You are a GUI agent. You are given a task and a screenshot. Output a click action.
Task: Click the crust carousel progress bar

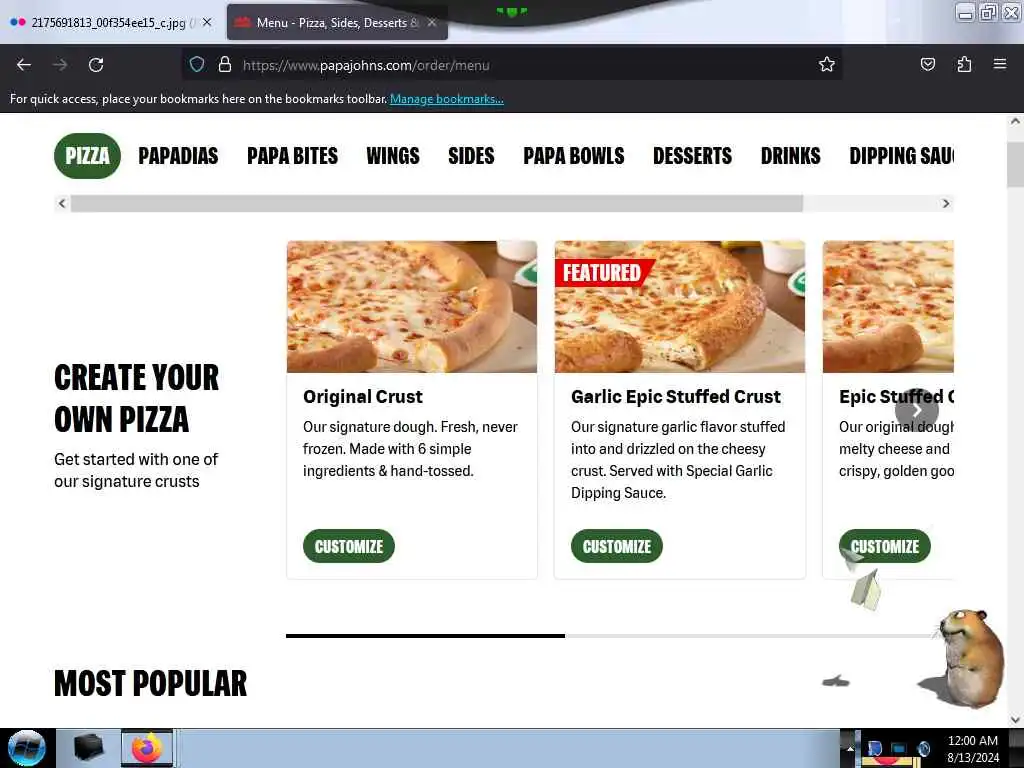click(611, 635)
